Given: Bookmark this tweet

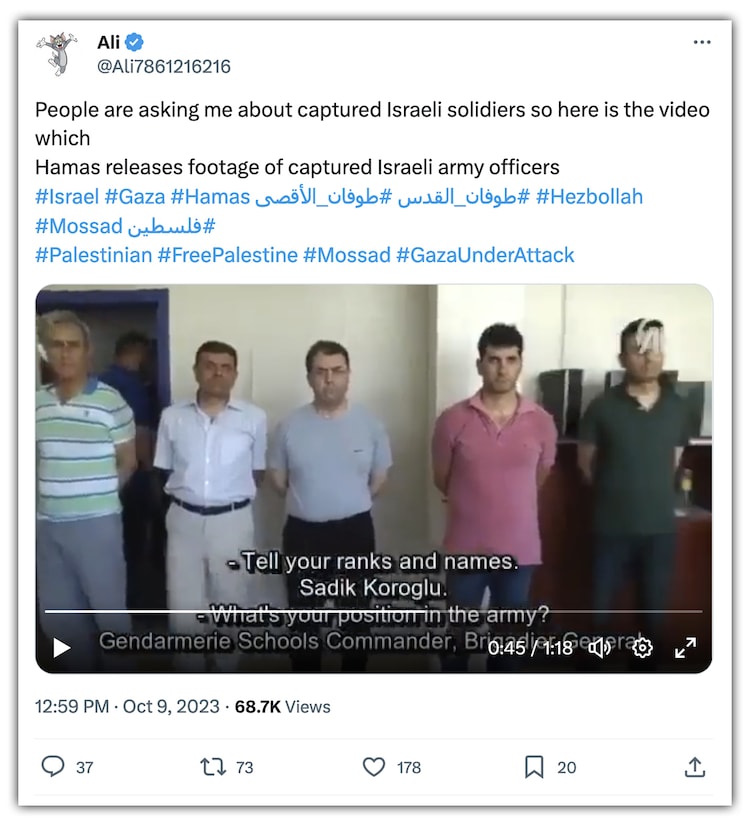Looking at the screenshot, I should (x=534, y=767).
